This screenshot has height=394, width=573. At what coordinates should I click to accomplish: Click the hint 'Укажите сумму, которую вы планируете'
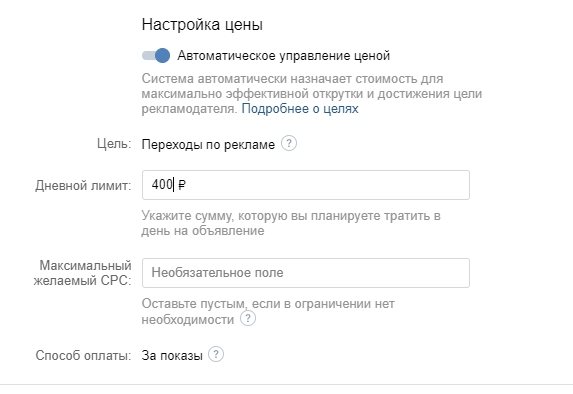[x=261, y=216]
